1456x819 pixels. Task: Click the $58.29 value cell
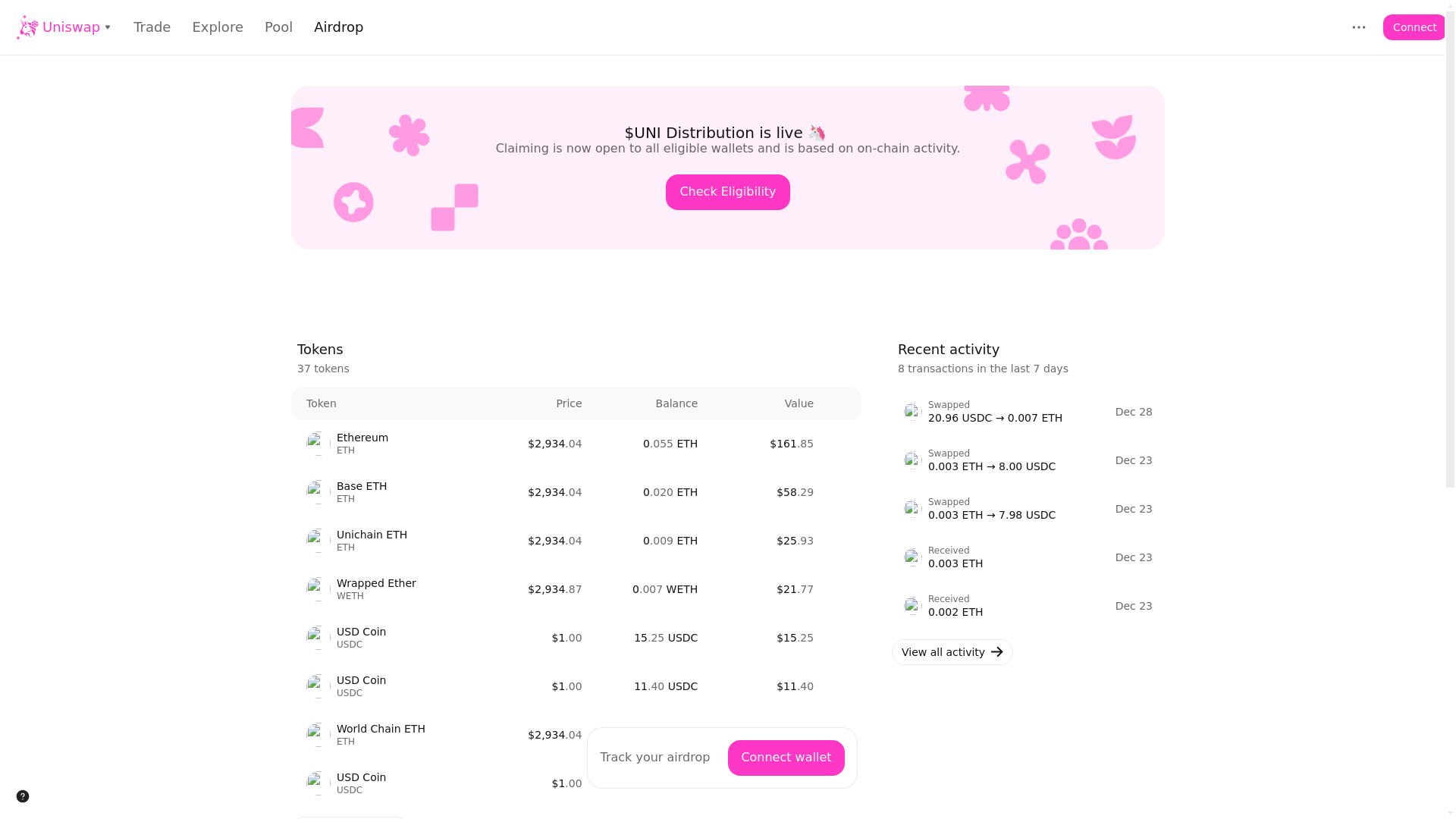point(795,492)
